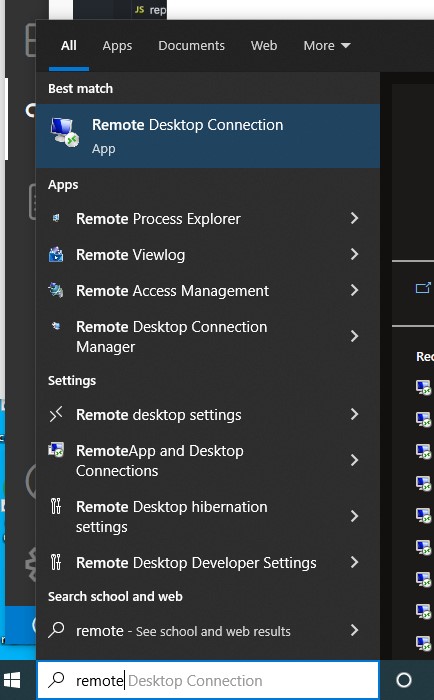Expand Remote Access Management options arrow

point(355,290)
